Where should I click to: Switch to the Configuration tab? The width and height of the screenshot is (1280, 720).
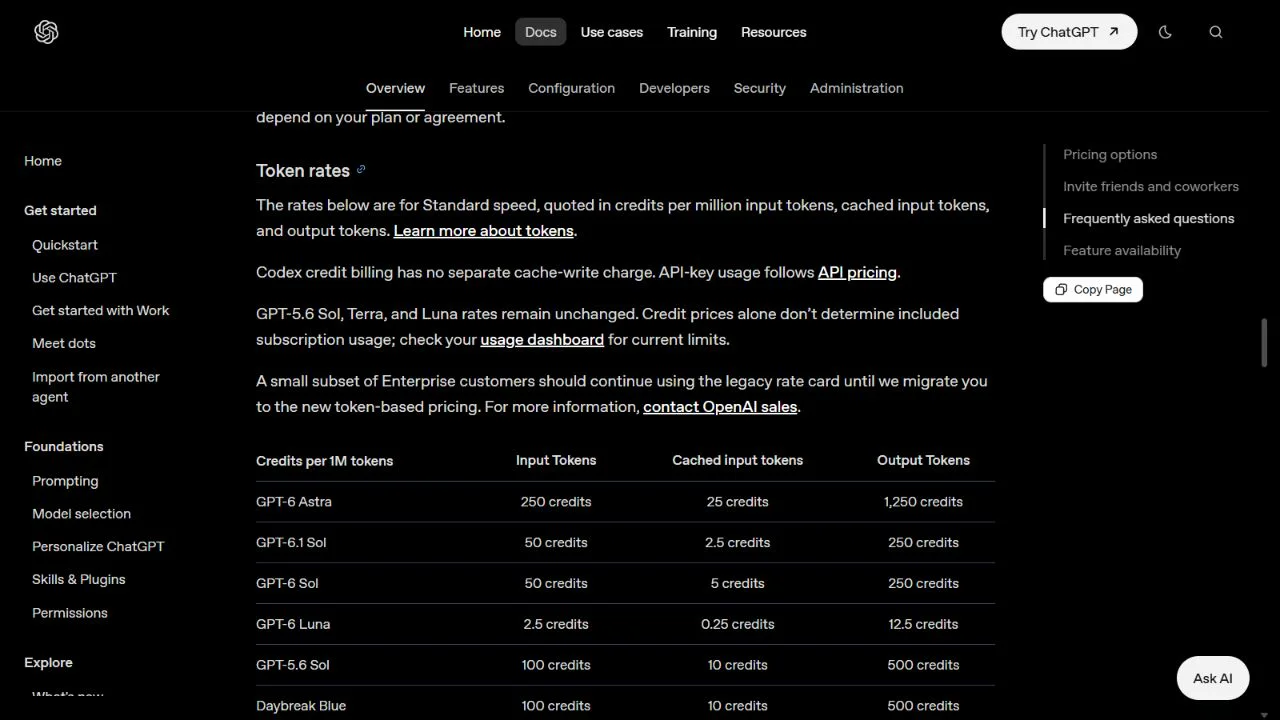[571, 88]
